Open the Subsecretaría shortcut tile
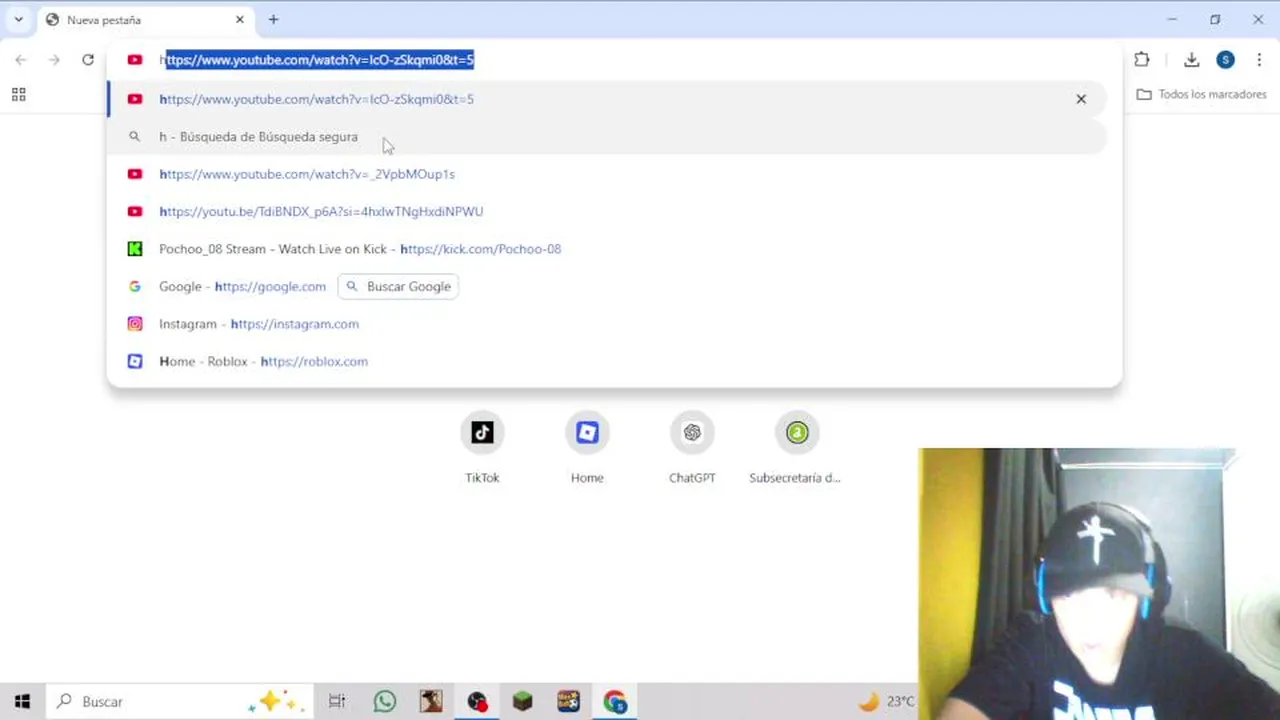The height and width of the screenshot is (720, 1280). (x=796, y=448)
